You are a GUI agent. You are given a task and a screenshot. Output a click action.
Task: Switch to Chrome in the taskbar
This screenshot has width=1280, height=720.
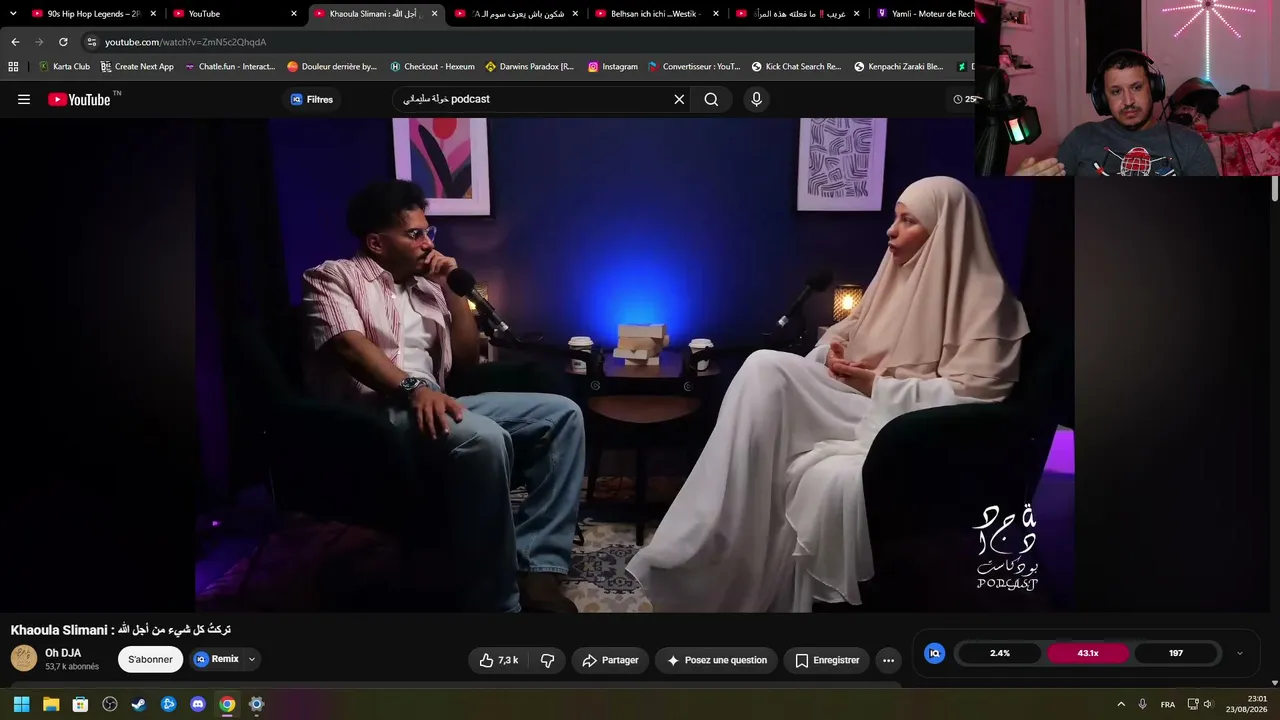[x=227, y=704]
